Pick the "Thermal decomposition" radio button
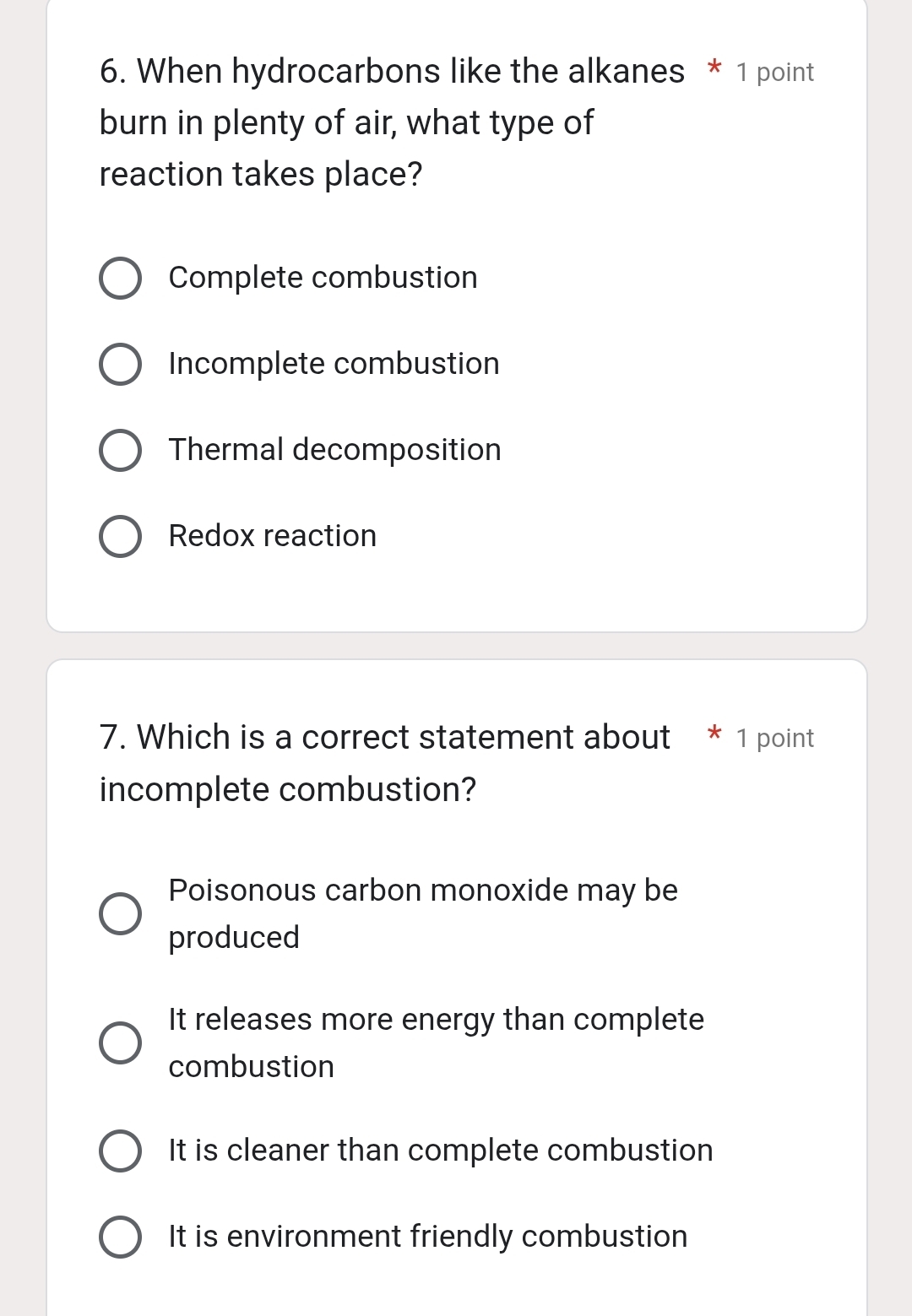912x1316 pixels. point(121,451)
